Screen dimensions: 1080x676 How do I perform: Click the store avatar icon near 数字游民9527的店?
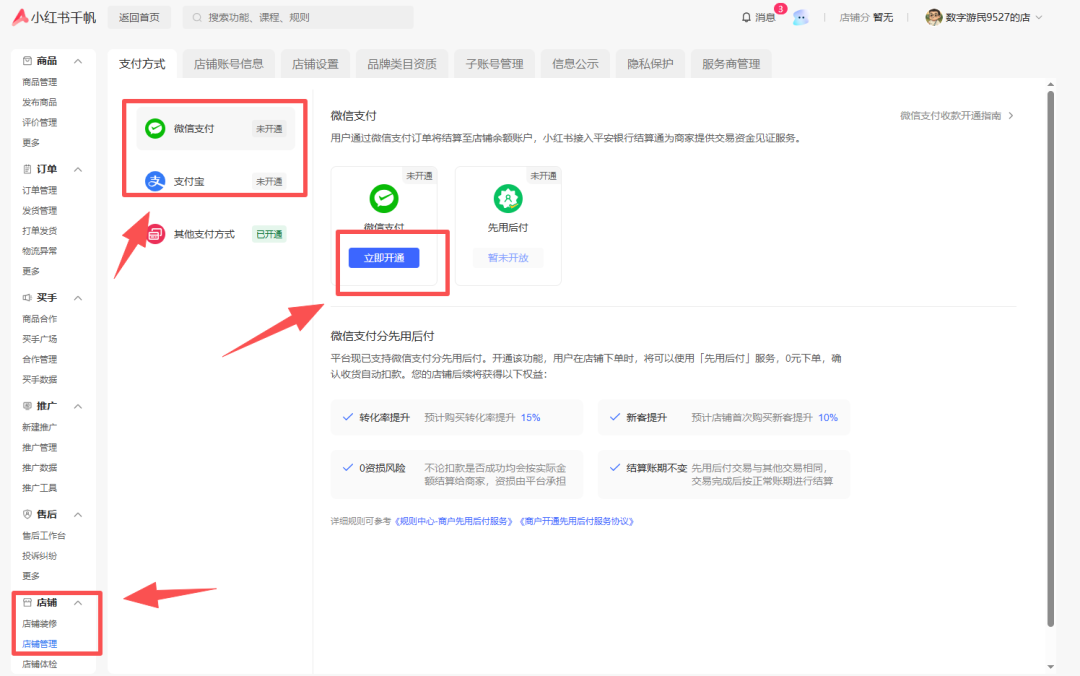pyautogui.click(x=934, y=17)
